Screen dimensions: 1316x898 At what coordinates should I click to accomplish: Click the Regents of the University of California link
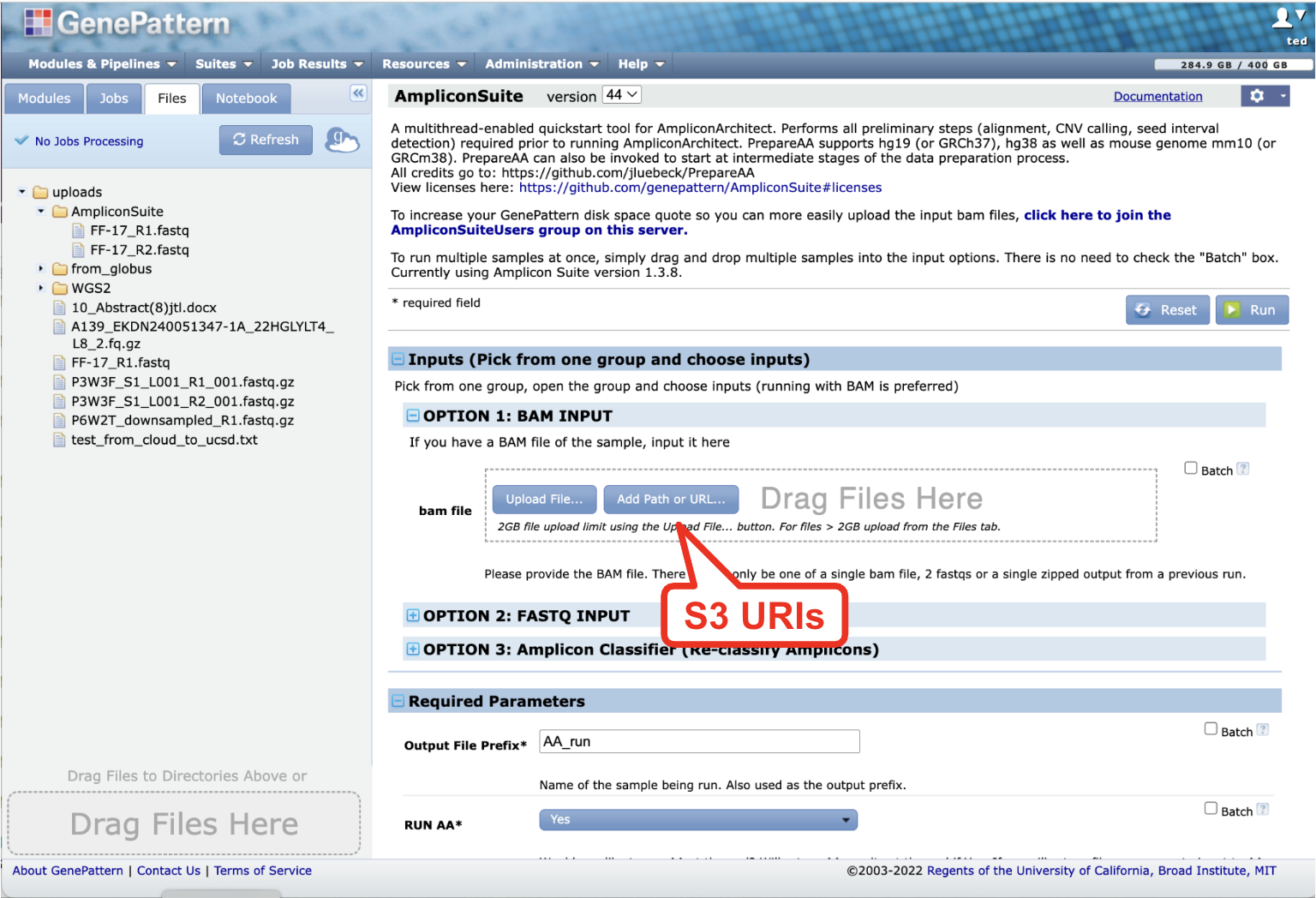(1040, 871)
